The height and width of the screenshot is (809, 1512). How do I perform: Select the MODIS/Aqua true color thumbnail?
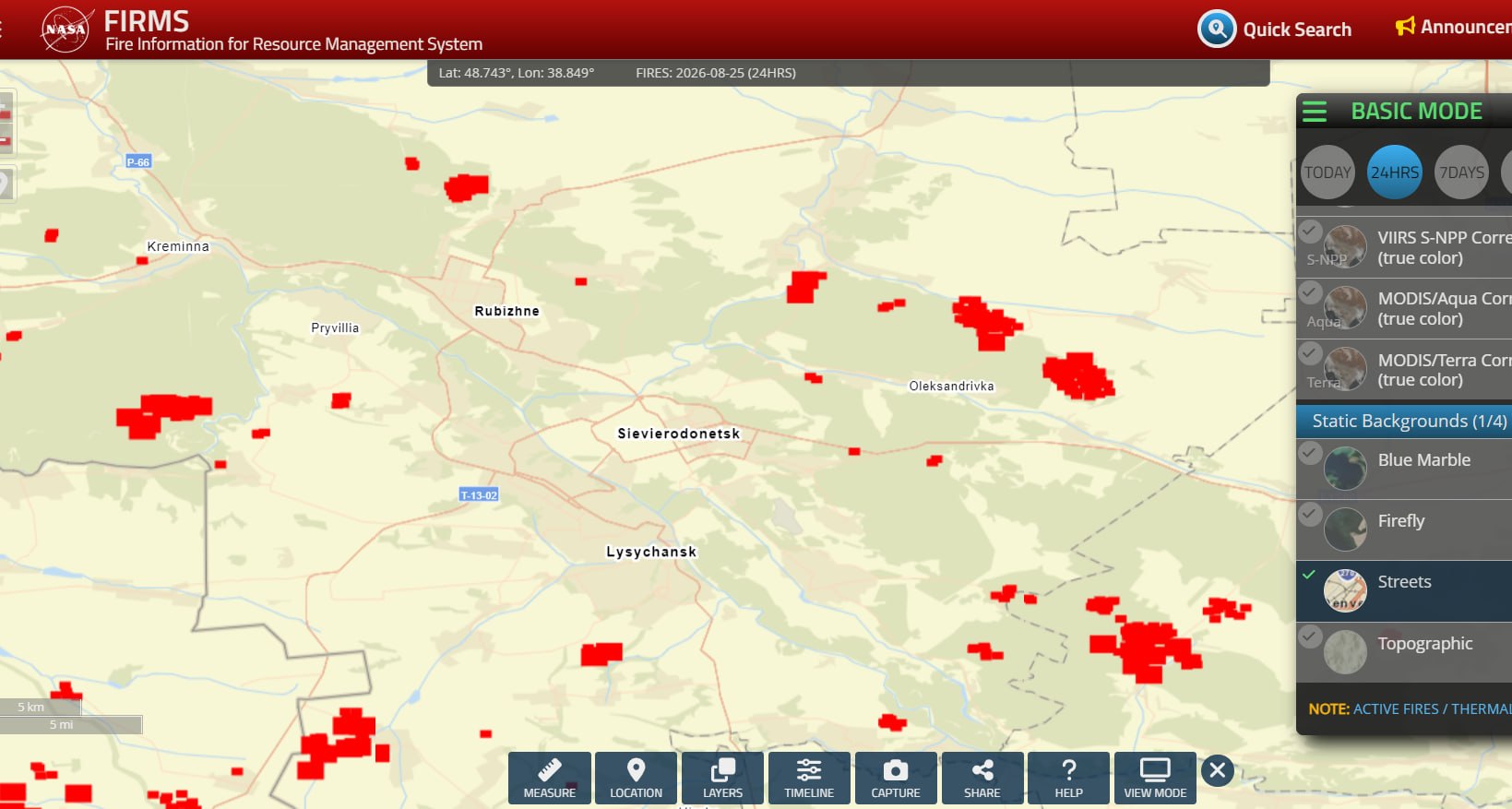pos(1345,308)
